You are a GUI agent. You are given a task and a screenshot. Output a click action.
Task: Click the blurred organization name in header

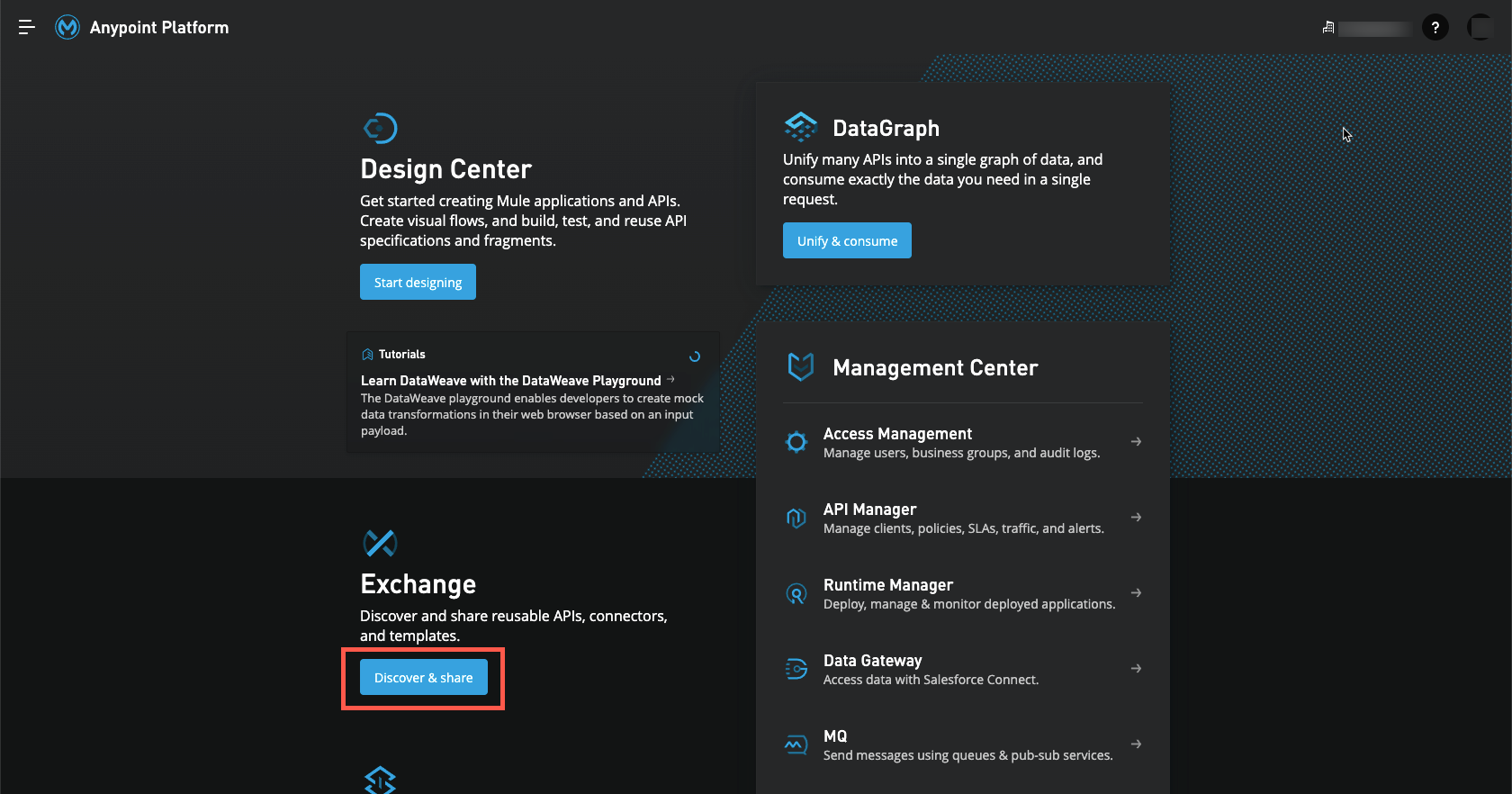tap(1374, 29)
